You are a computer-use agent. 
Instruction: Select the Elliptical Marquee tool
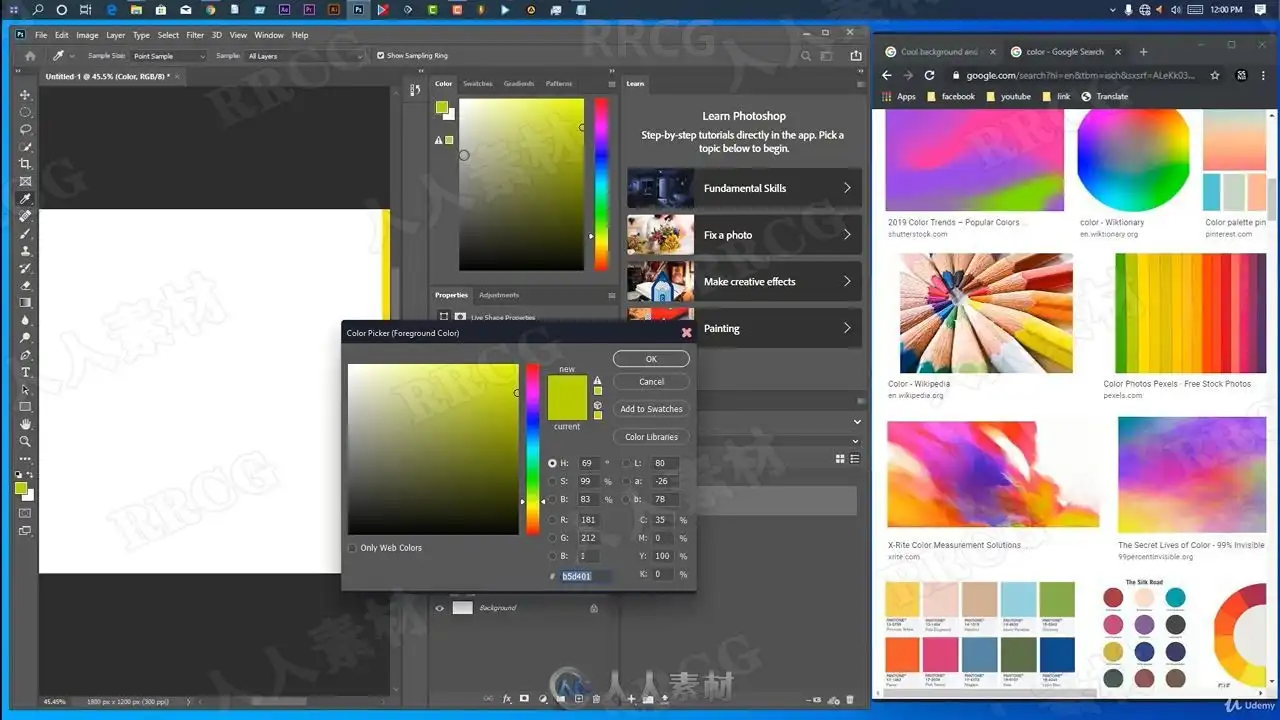click(26, 112)
